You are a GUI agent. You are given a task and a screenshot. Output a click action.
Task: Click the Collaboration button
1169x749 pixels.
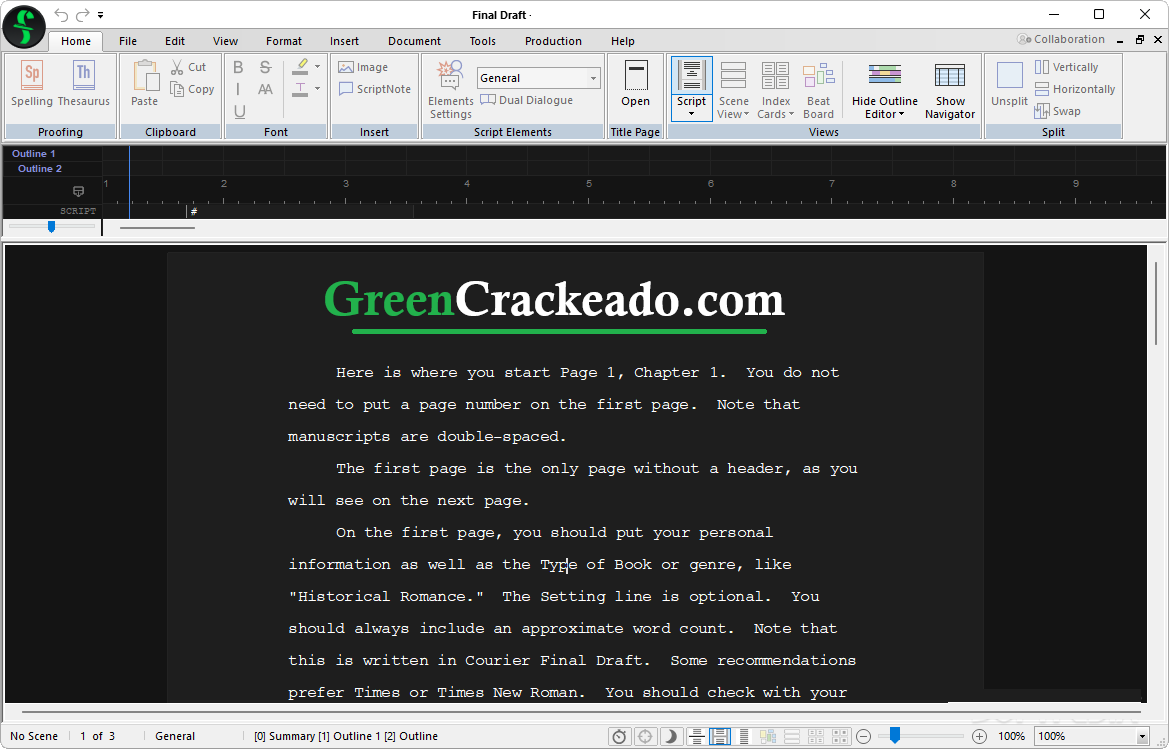[x=1061, y=38]
